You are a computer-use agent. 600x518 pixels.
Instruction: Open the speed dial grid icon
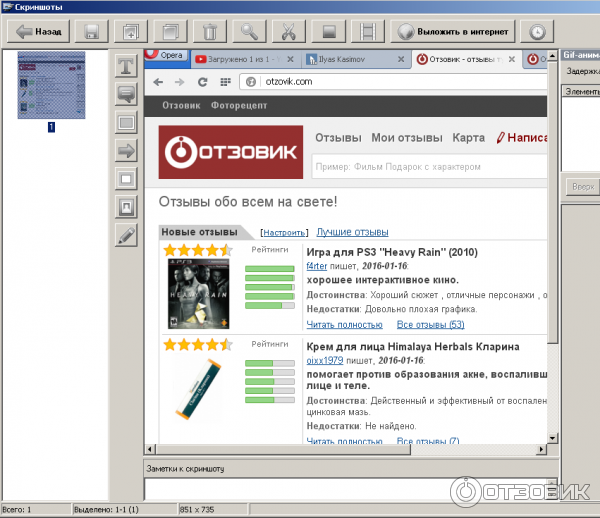click(x=226, y=82)
